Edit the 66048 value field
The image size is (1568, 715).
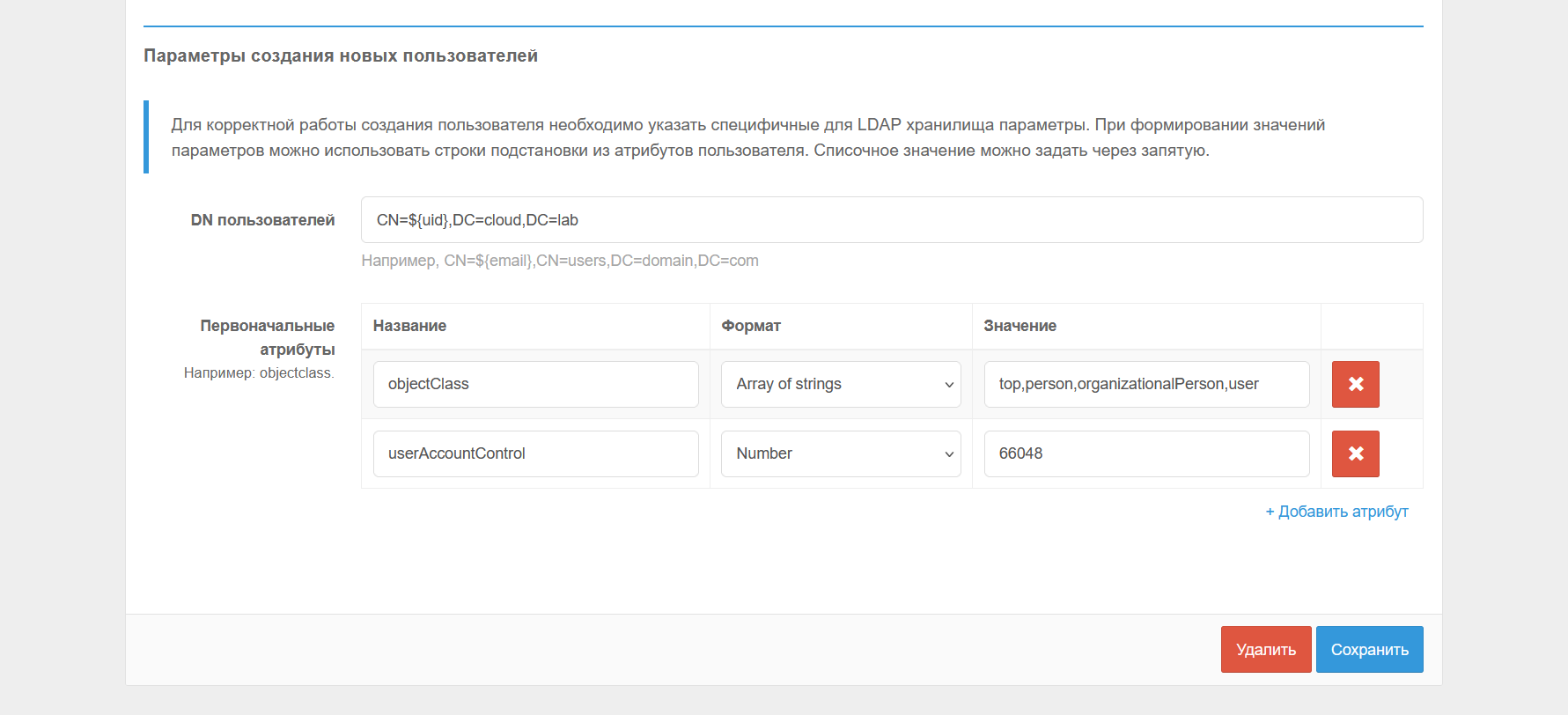click(1146, 453)
